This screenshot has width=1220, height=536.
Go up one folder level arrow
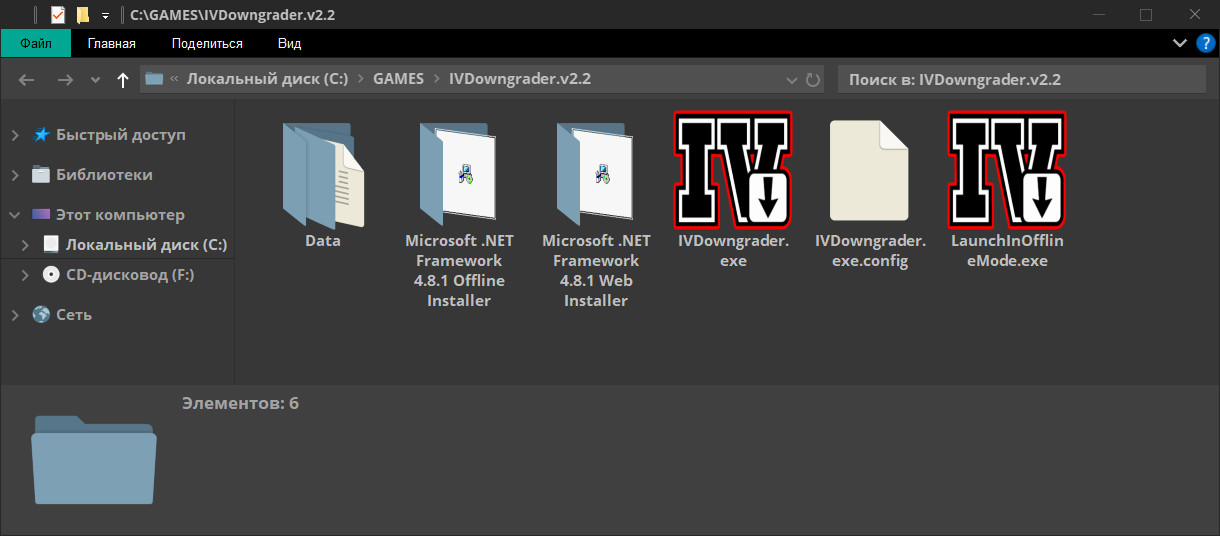point(123,80)
